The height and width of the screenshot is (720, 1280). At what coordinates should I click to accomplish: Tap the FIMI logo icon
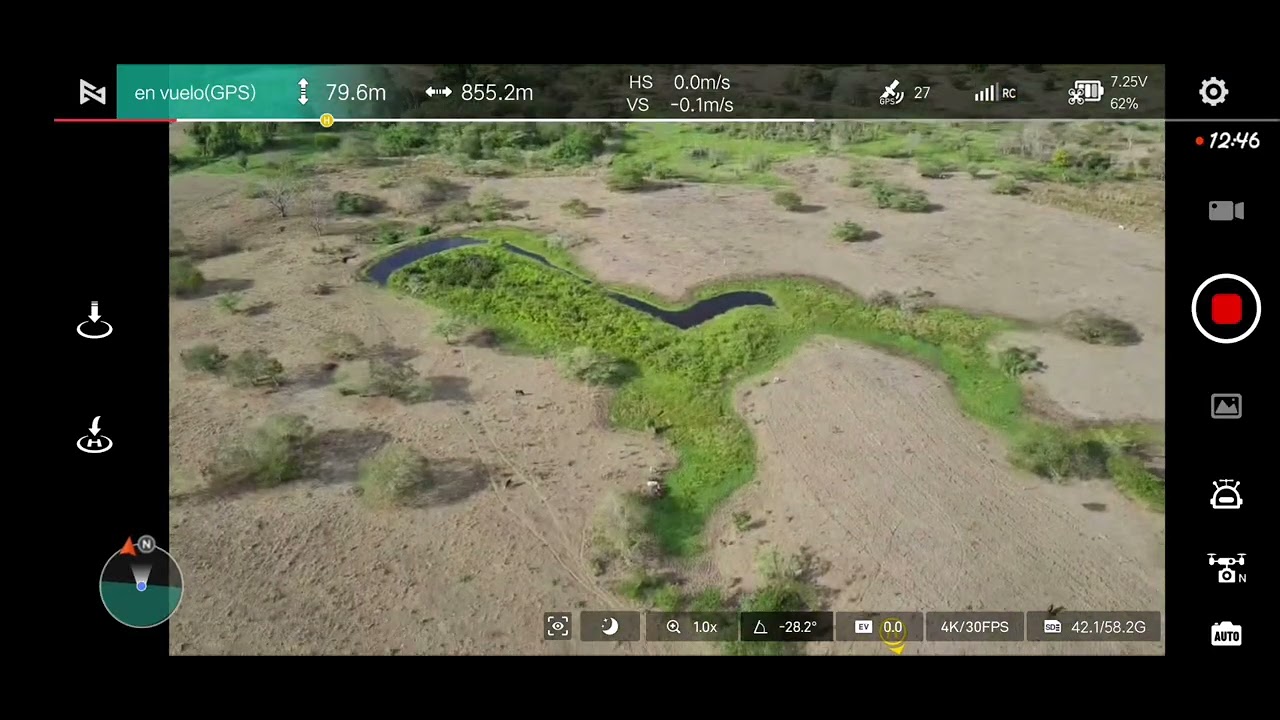(x=93, y=93)
